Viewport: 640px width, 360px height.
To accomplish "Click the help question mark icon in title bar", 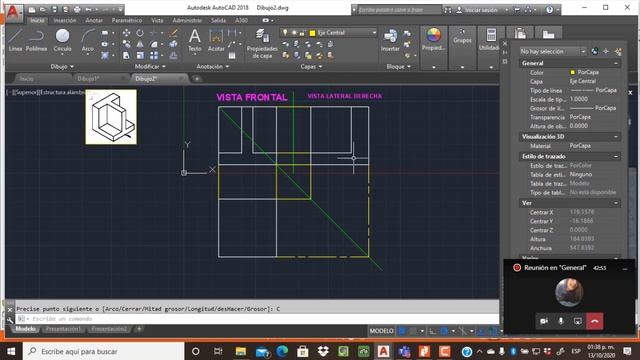I will tap(550, 10).
